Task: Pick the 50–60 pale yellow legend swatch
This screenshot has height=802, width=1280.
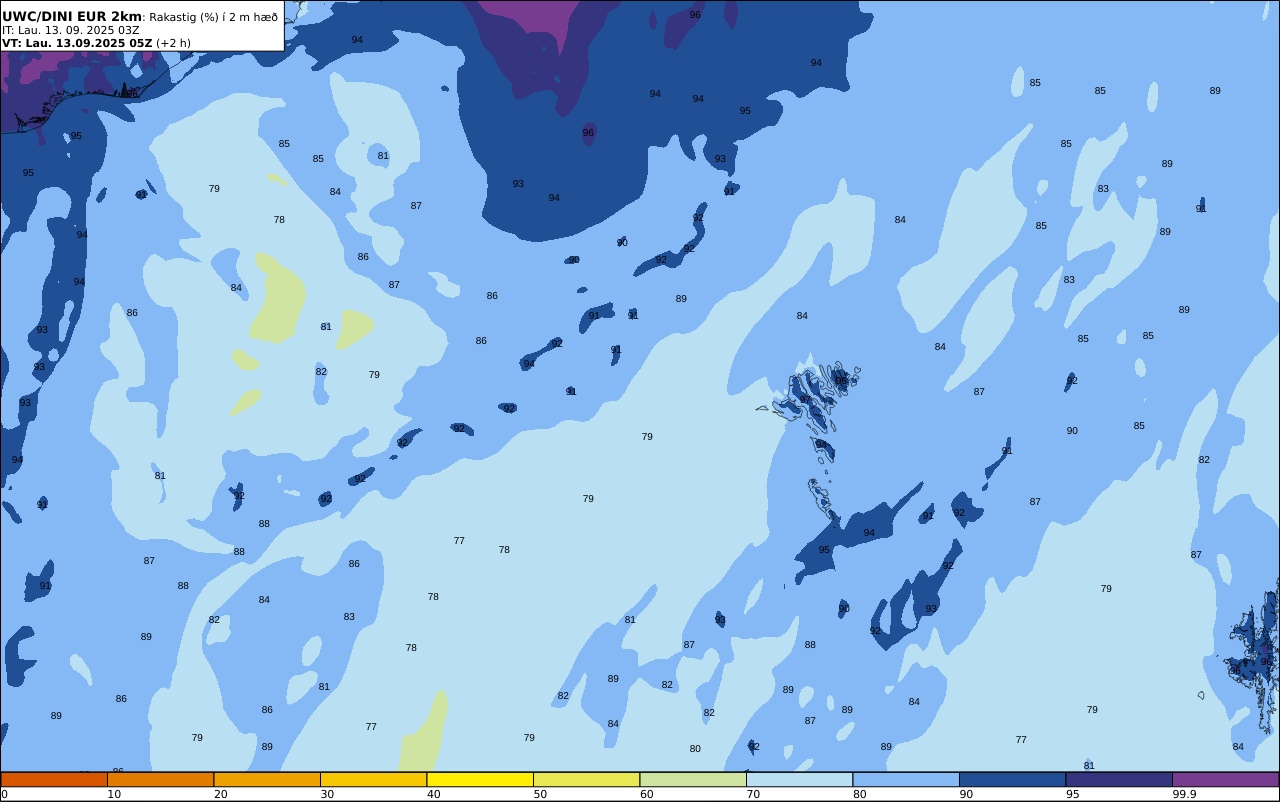Action: pos(586,779)
